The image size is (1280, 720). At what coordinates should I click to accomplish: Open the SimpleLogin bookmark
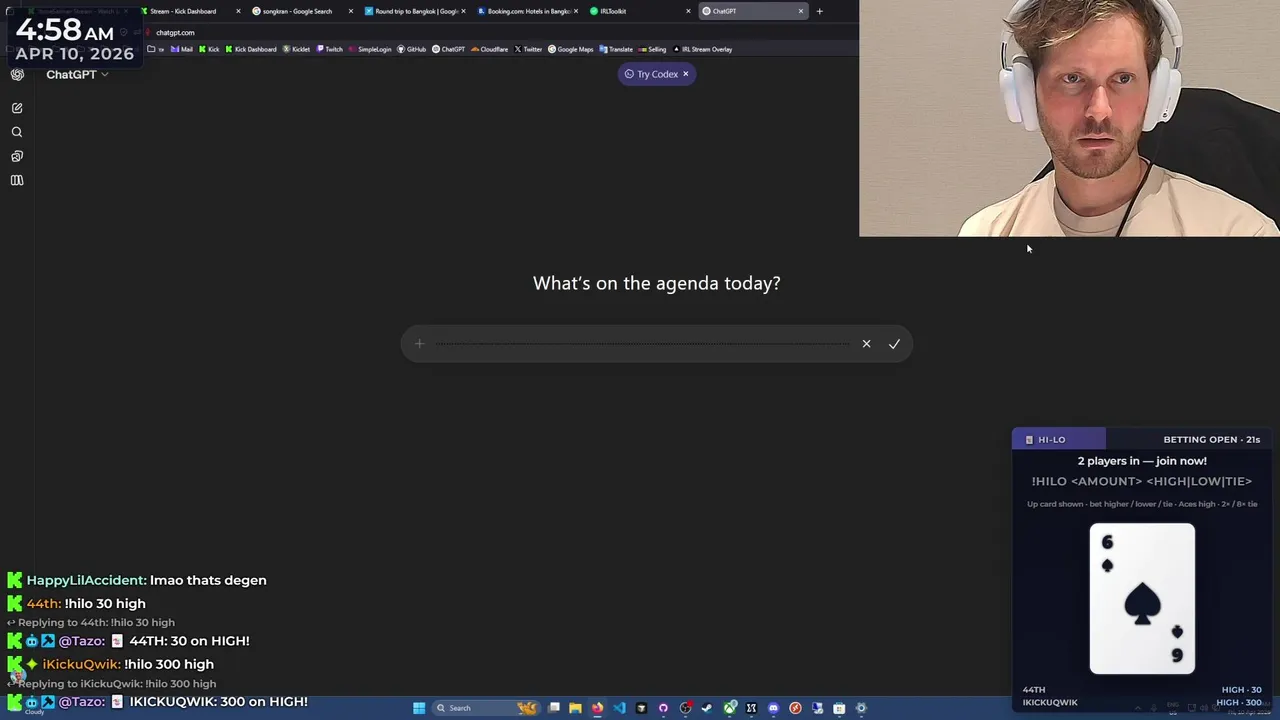370,49
